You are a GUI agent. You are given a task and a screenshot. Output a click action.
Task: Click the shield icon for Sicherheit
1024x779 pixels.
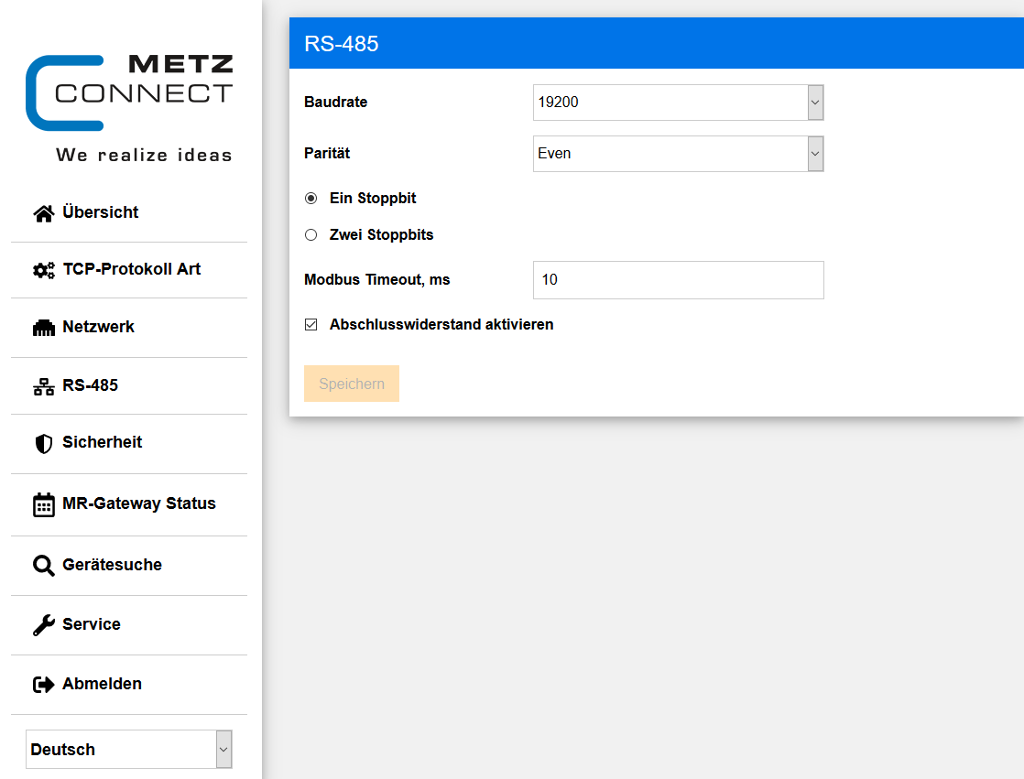click(x=43, y=443)
